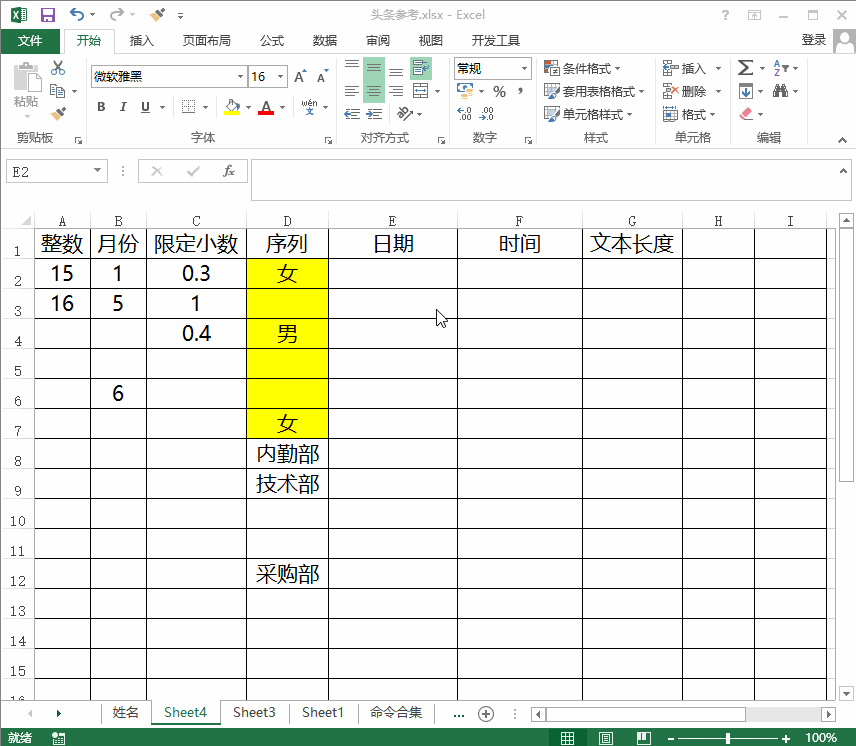Screen dimensions: 856x746
Task: Collapse the ribbon with arrow
Action: tap(842, 140)
